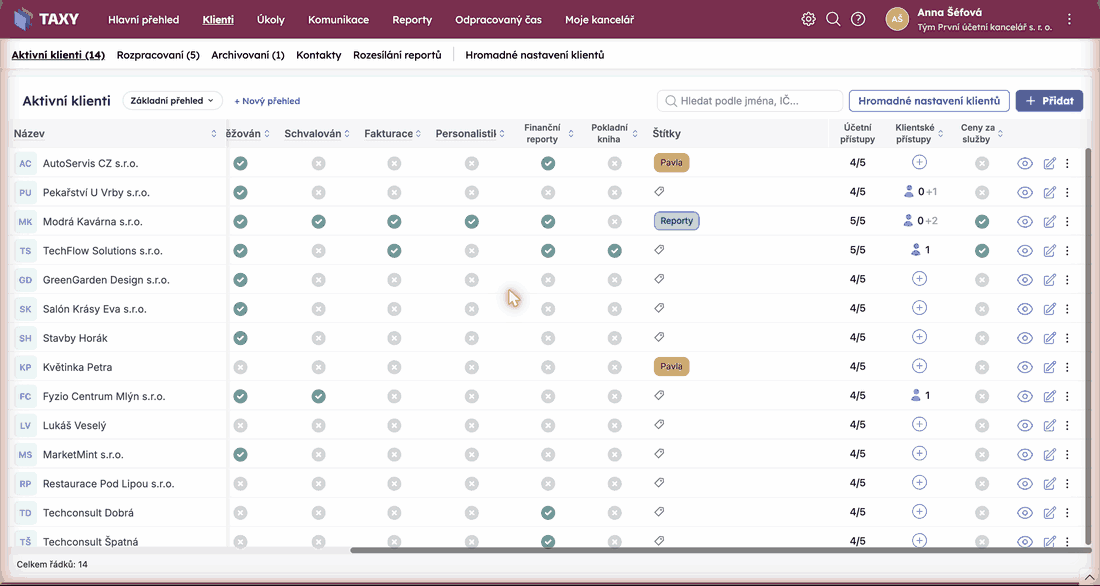The image size is (1100, 586).
Task: Open row menu for Květinka Petra
Action: tap(1067, 367)
